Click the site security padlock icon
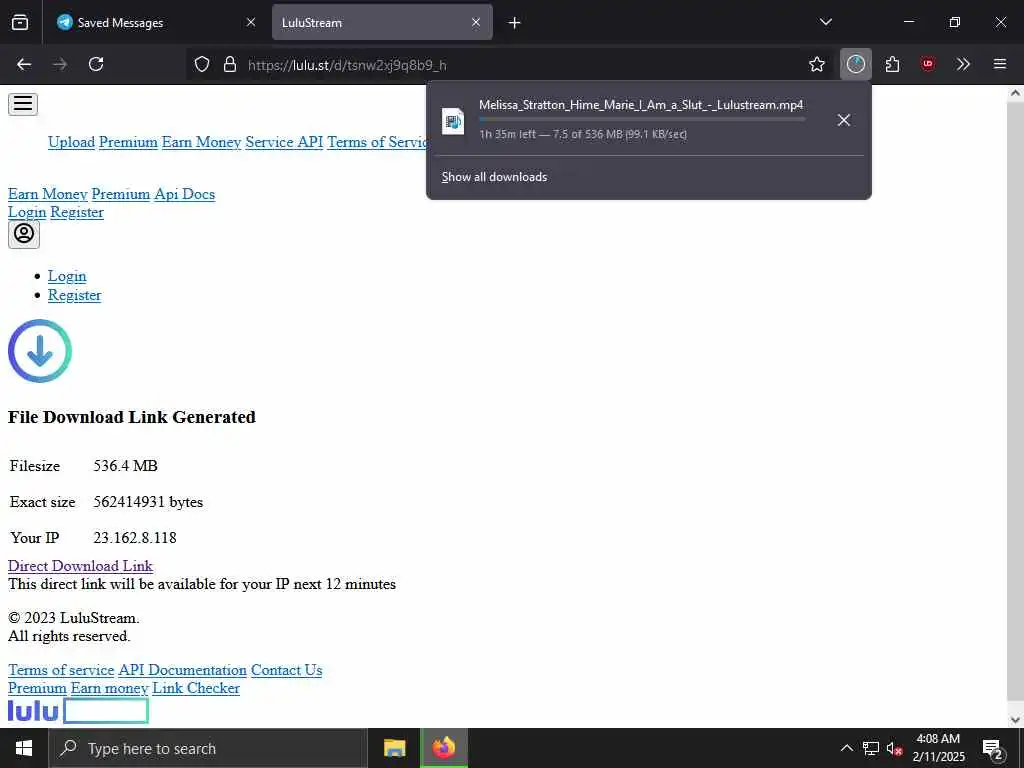The width and height of the screenshot is (1024, 768). coord(229,64)
